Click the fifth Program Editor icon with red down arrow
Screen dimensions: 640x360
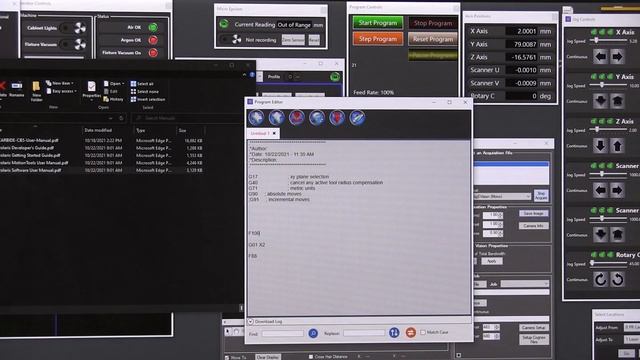[337, 118]
